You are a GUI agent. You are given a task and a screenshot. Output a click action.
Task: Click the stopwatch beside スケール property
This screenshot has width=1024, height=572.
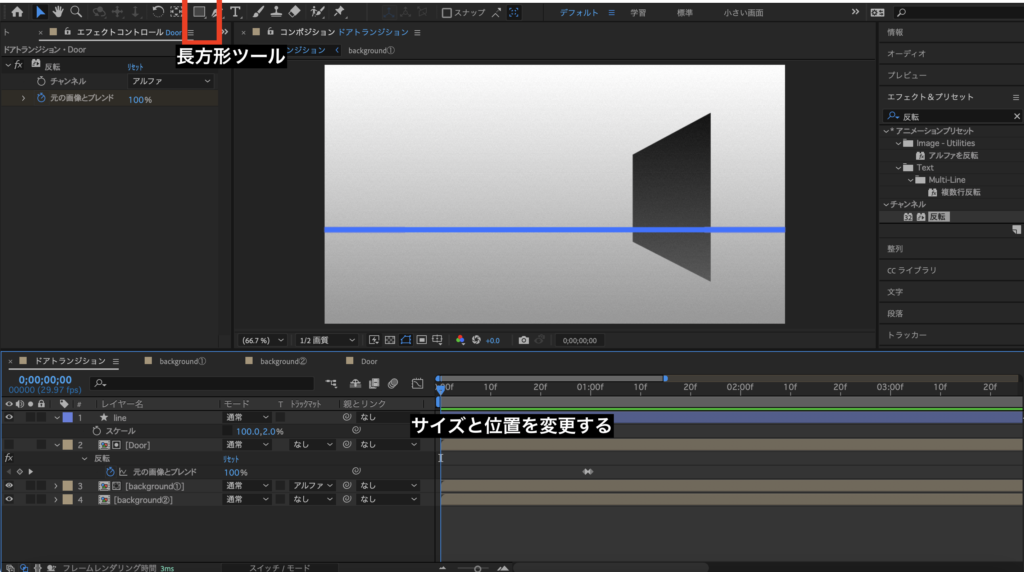(x=97, y=431)
